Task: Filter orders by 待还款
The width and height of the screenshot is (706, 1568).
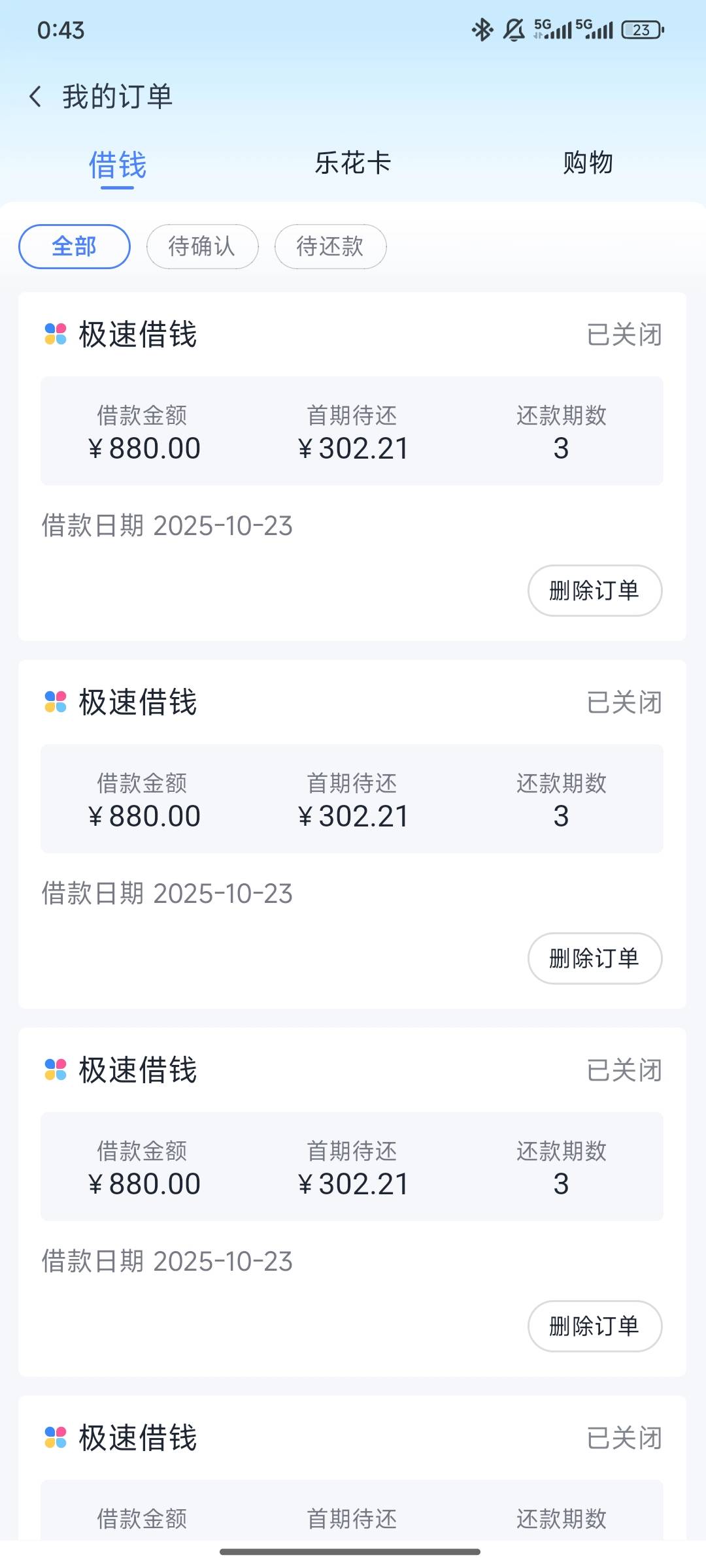Action: (330, 246)
